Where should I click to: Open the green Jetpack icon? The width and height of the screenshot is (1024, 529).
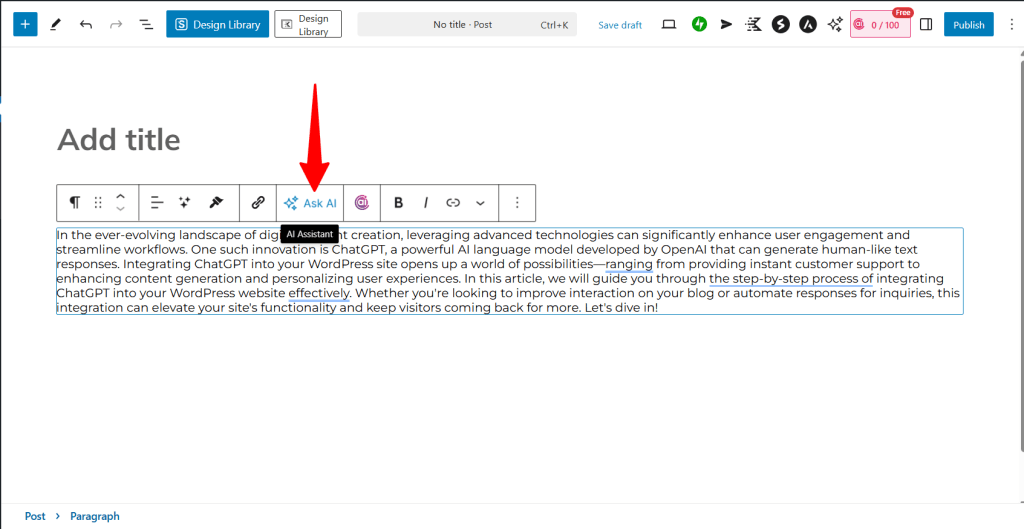click(x=699, y=25)
